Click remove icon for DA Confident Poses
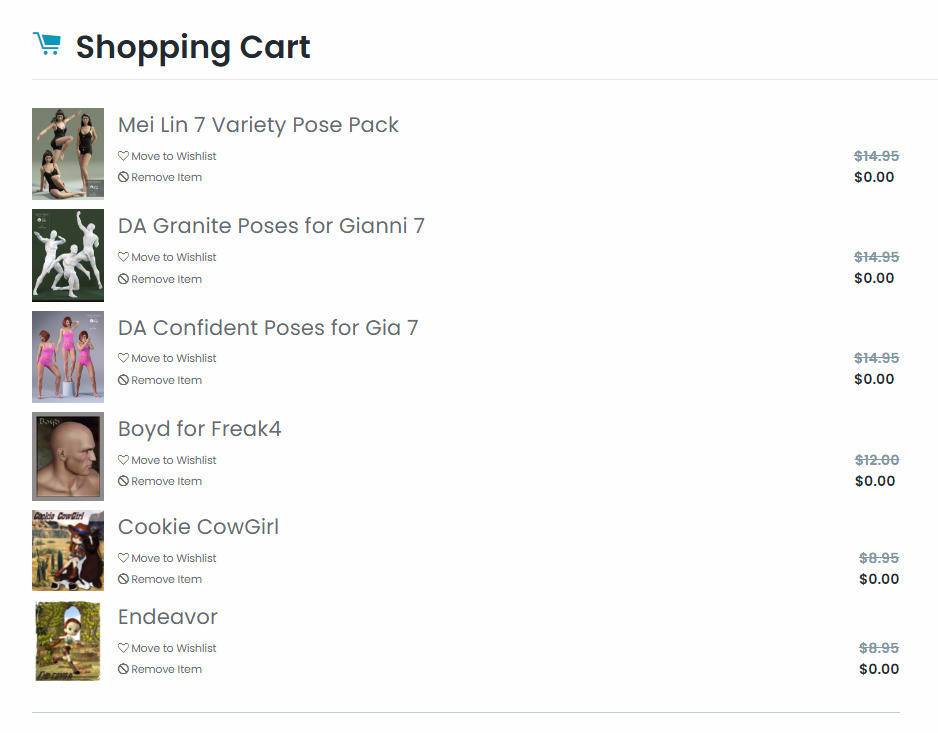 coord(123,380)
